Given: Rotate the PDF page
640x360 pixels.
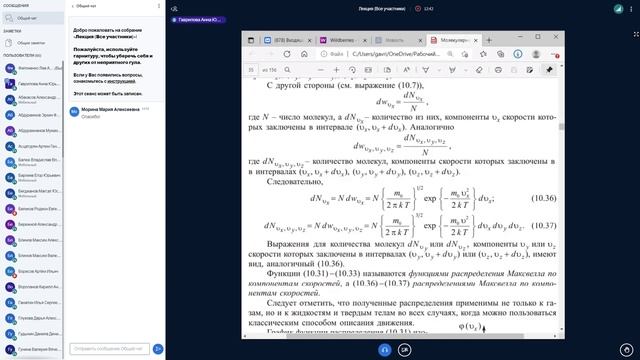Looking at the screenshot, I should [x=352, y=70].
